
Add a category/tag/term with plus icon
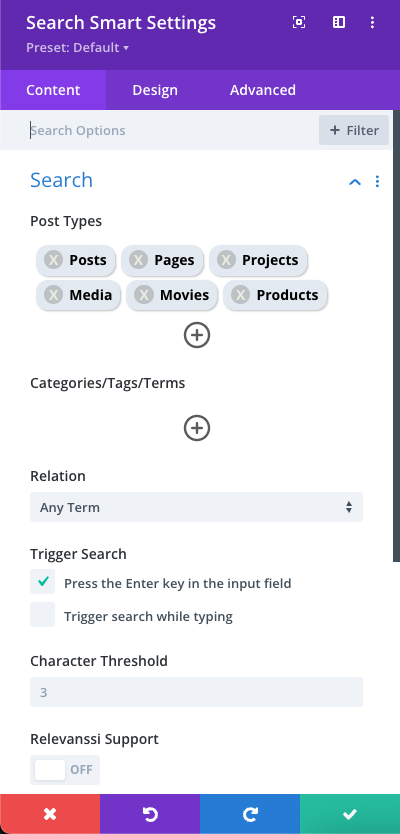pos(197,428)
